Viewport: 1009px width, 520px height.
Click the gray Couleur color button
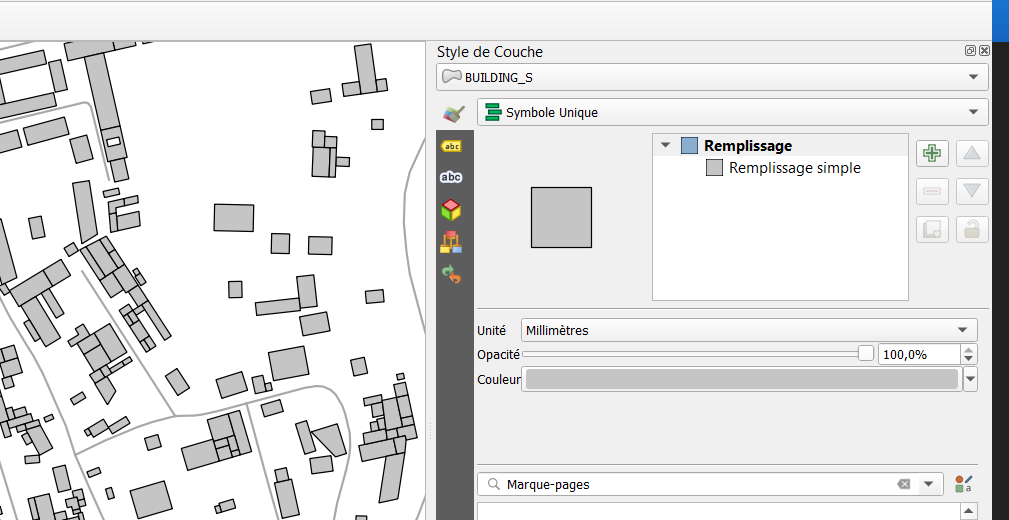click(x=741, y=379)
